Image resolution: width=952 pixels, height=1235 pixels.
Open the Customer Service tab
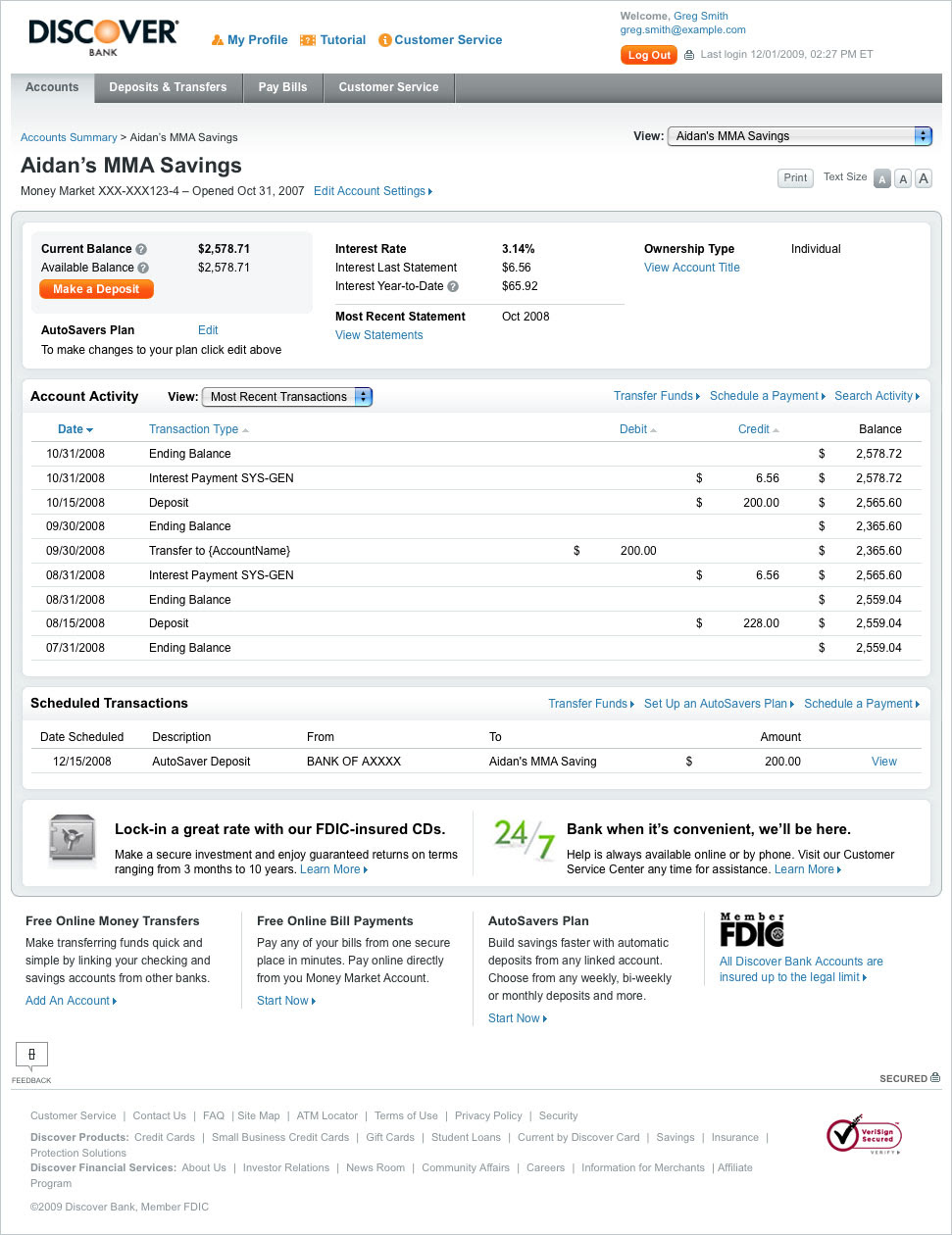click(388, 87)
